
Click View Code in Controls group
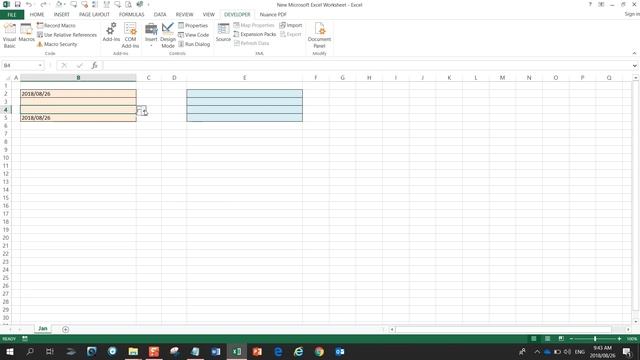click(x=193, y=35)
